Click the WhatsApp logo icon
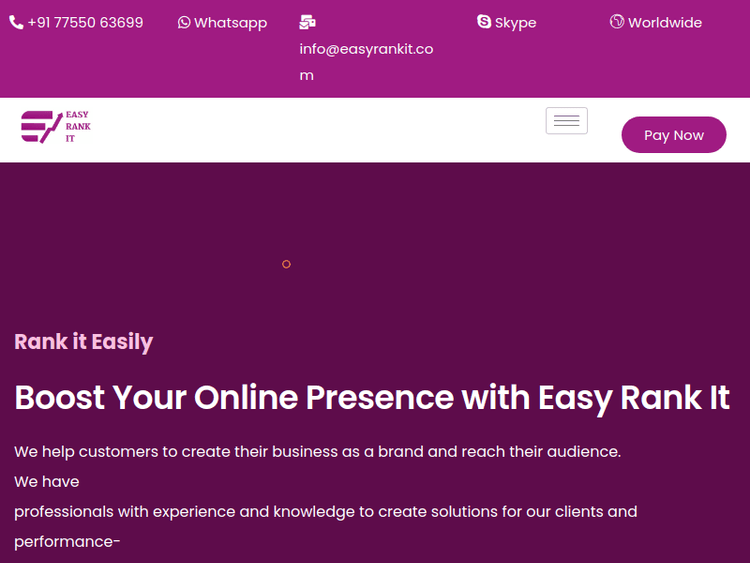This screenshot has width=750, height=563. 184,22
